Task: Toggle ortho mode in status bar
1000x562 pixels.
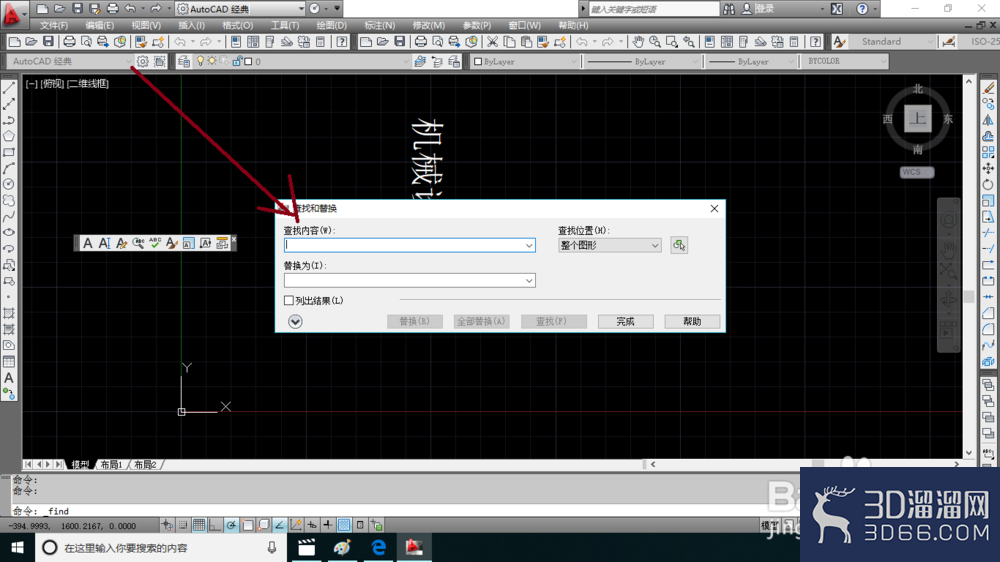Action: click(215, 525)
